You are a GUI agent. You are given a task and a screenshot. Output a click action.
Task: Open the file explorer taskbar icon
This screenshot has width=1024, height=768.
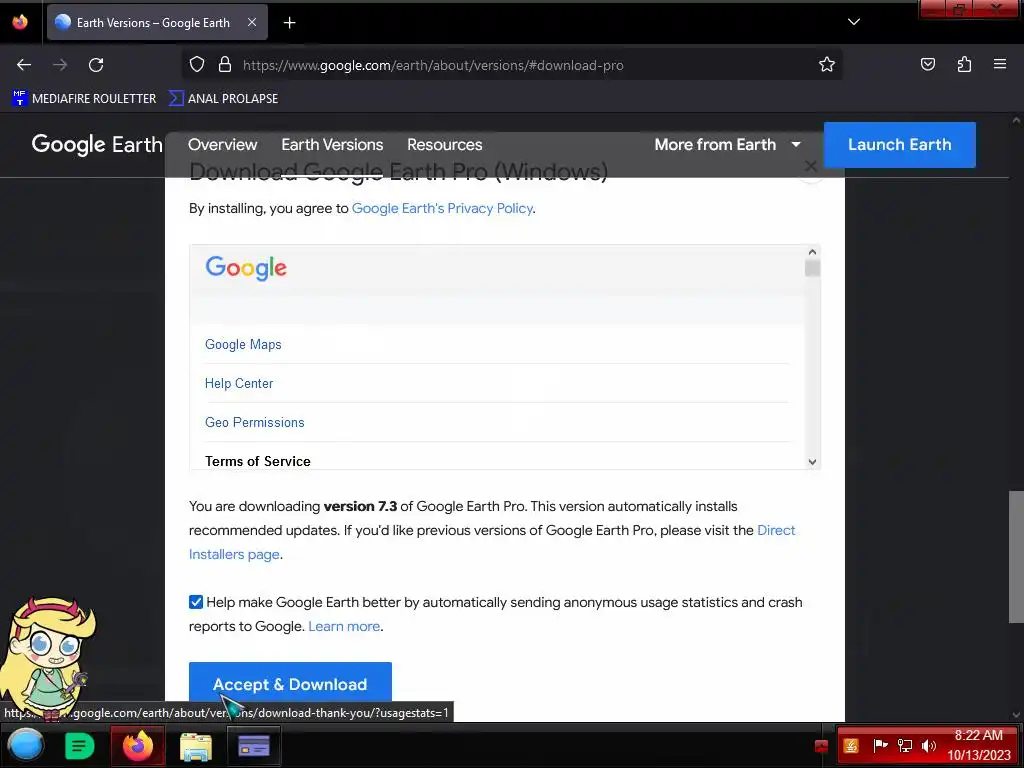(x=196, y=746)
